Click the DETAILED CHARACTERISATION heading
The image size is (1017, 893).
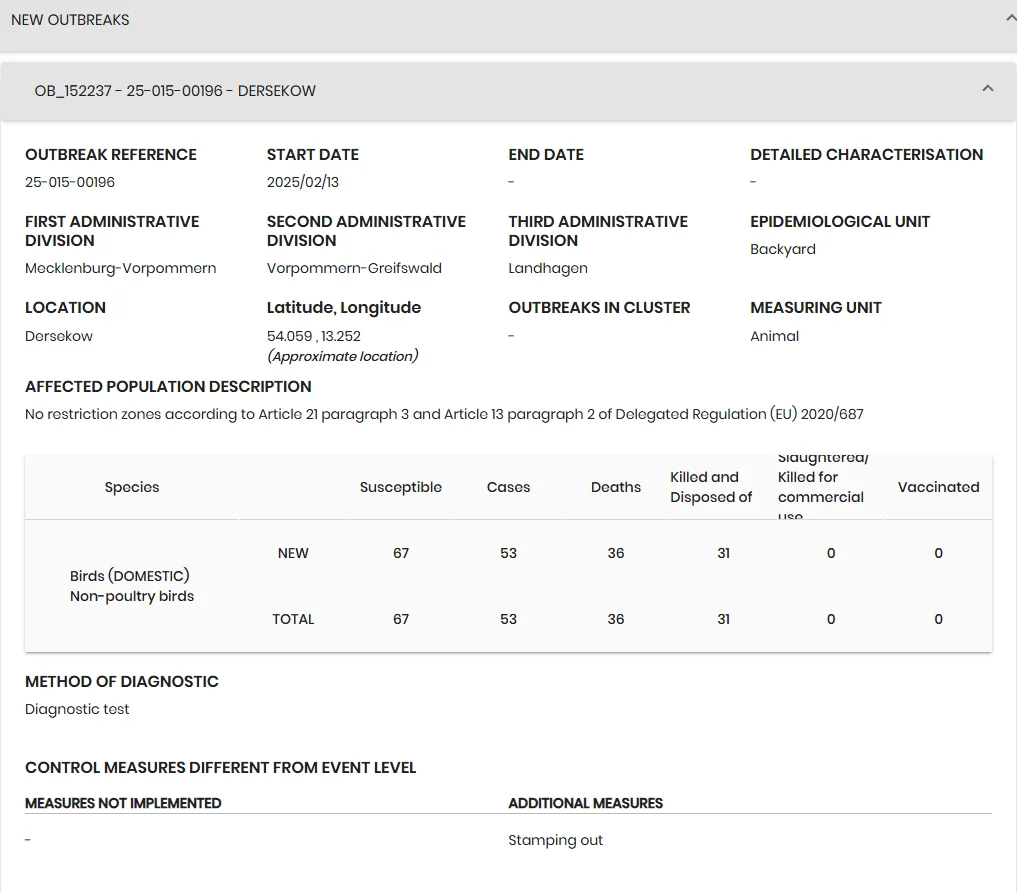click(x=867, y=154)
